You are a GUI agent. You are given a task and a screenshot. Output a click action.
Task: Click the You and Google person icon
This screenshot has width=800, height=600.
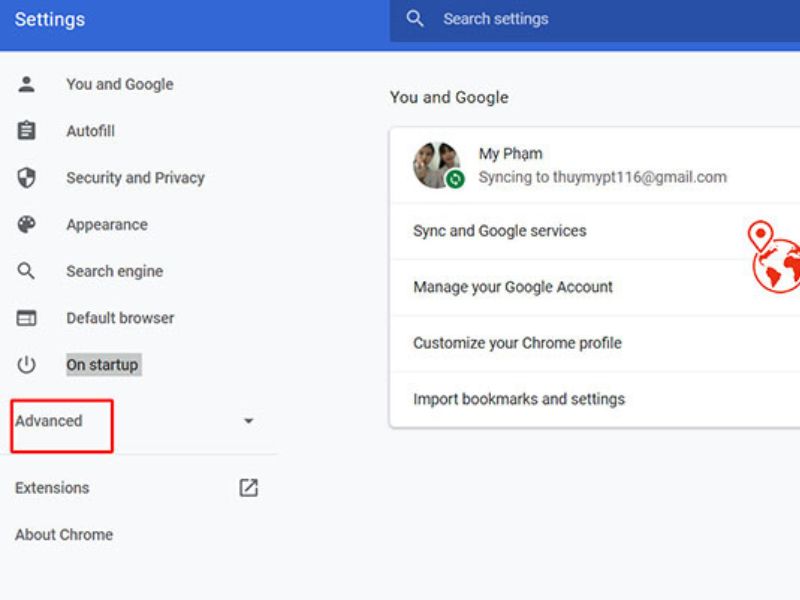[26, 84]
